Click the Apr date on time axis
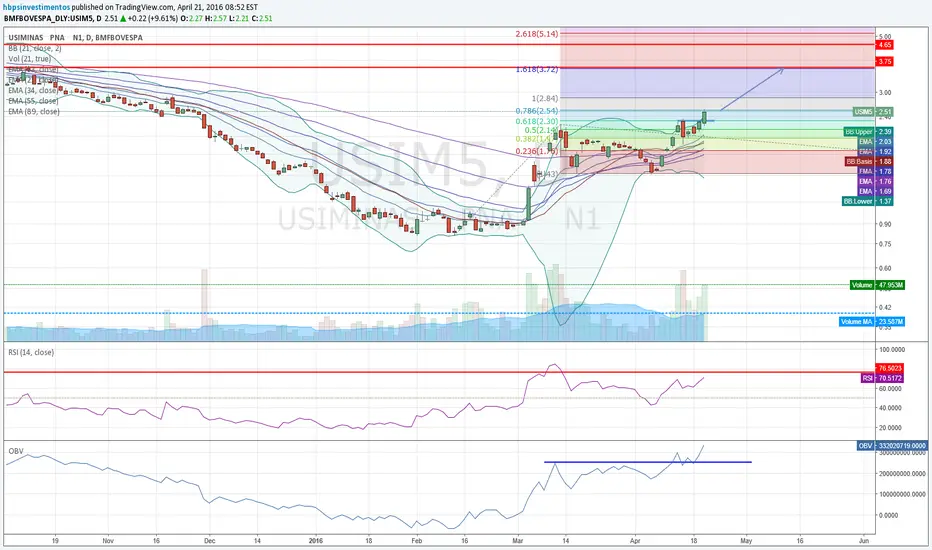The width and height of the screenshot is (932, 550). pos(635,541)
